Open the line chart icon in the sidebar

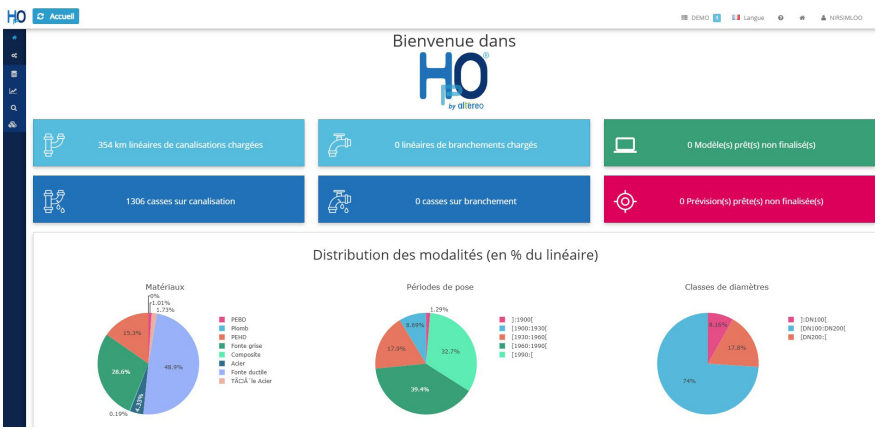(x=14, y=91)
